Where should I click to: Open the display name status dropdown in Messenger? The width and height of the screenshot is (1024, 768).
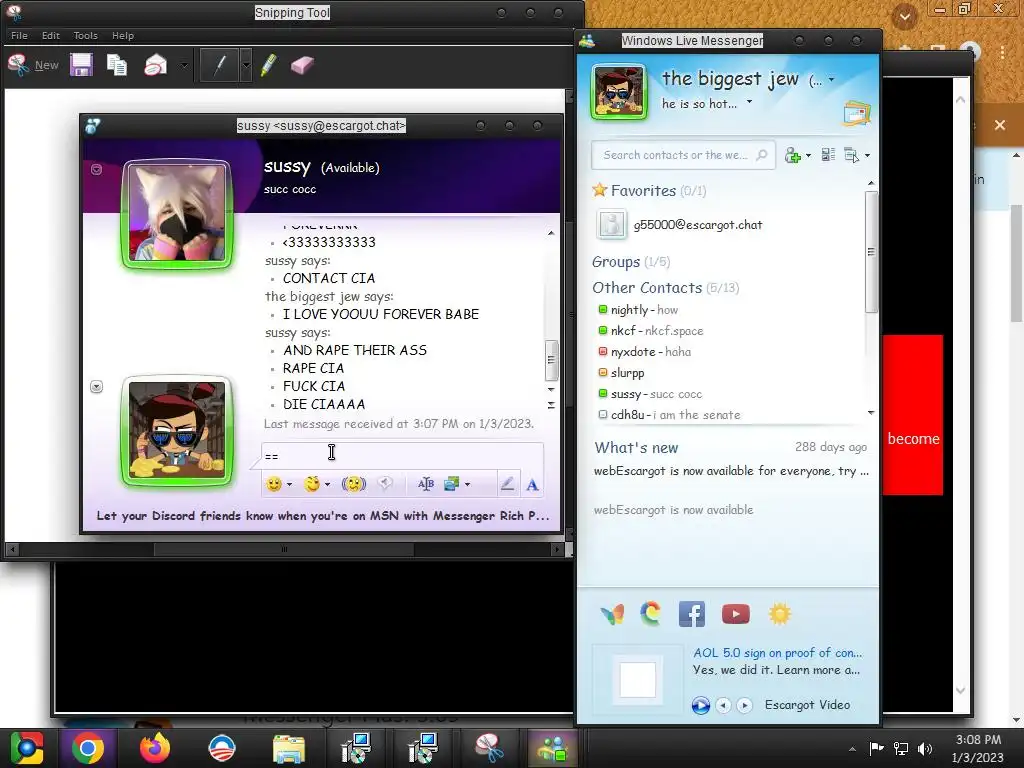click(831, 80)
